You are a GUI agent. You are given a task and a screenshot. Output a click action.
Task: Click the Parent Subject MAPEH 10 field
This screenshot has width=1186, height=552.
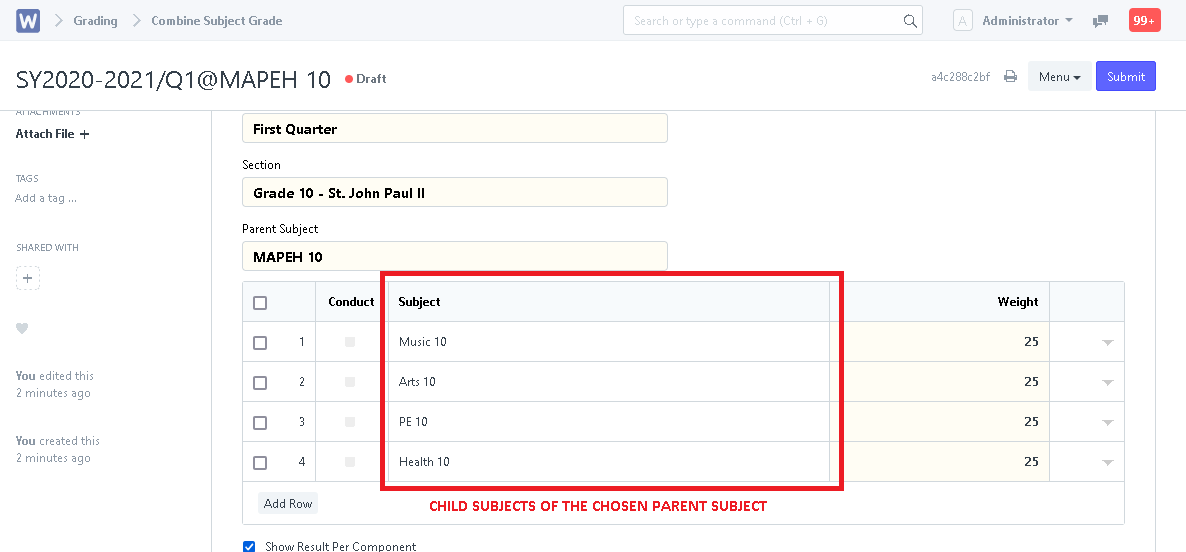(455, 256)
